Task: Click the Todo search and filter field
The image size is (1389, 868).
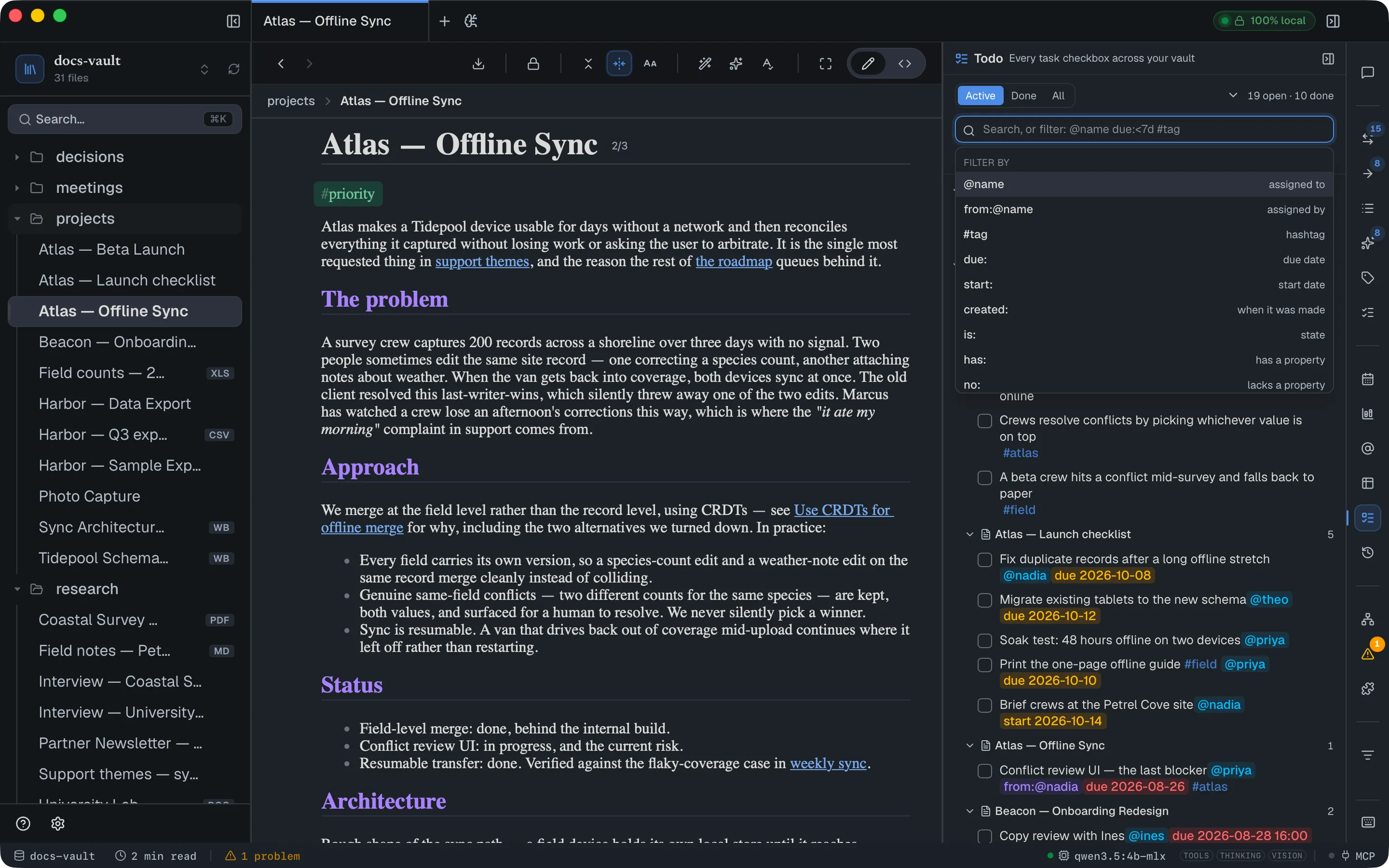Action: pos(1144,129)
